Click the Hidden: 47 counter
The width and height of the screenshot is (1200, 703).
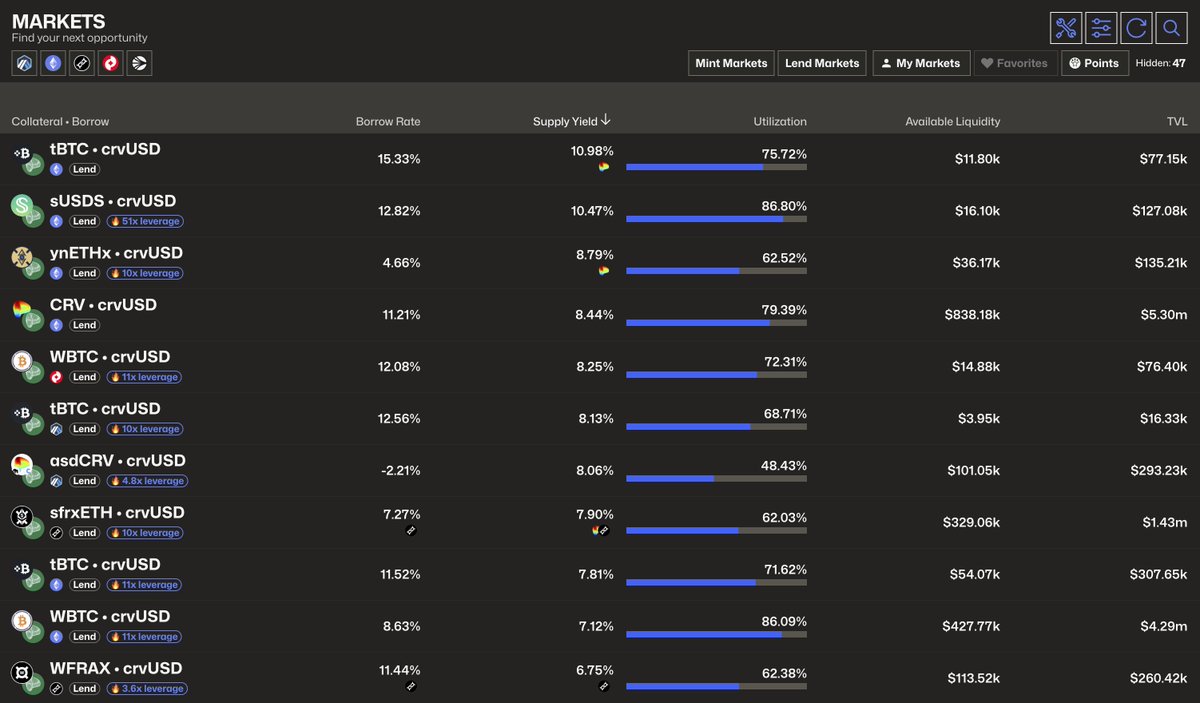[x=1161, y=63]
